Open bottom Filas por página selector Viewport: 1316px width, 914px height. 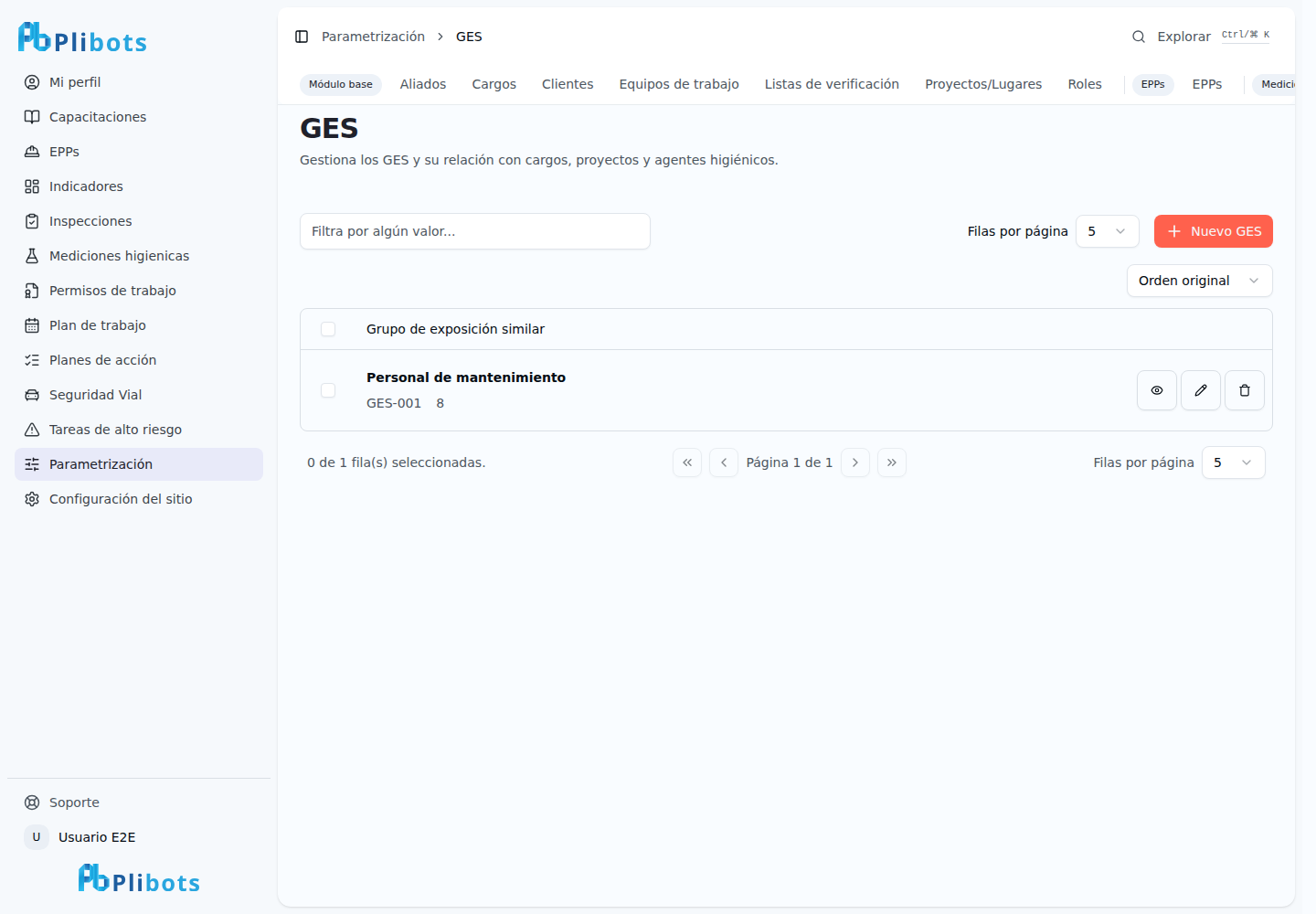click(x=1234, y=462)
